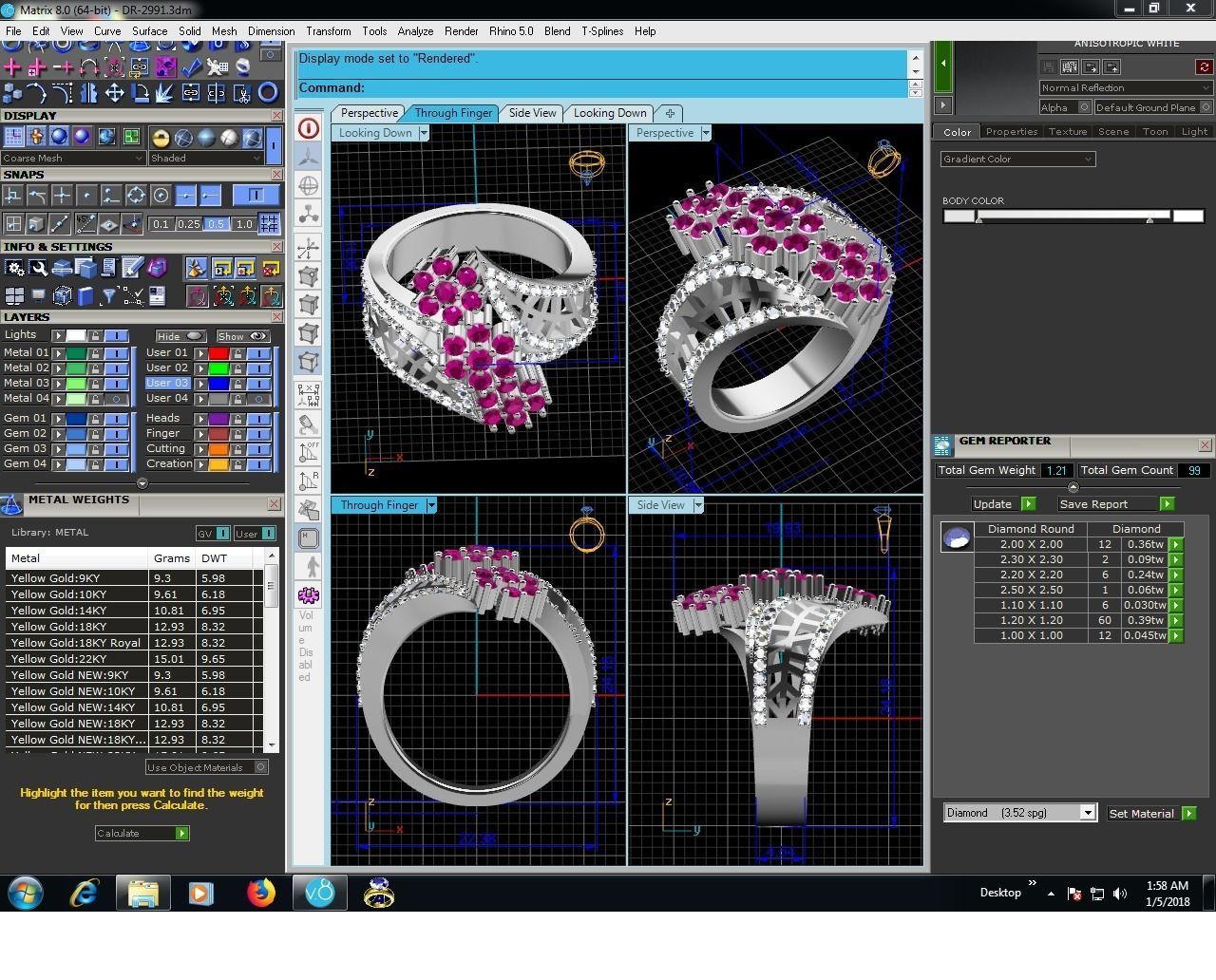Viewport: 1216px width, 980px height.
Task: Click Save Report button
Action: tap(1116, 504)
